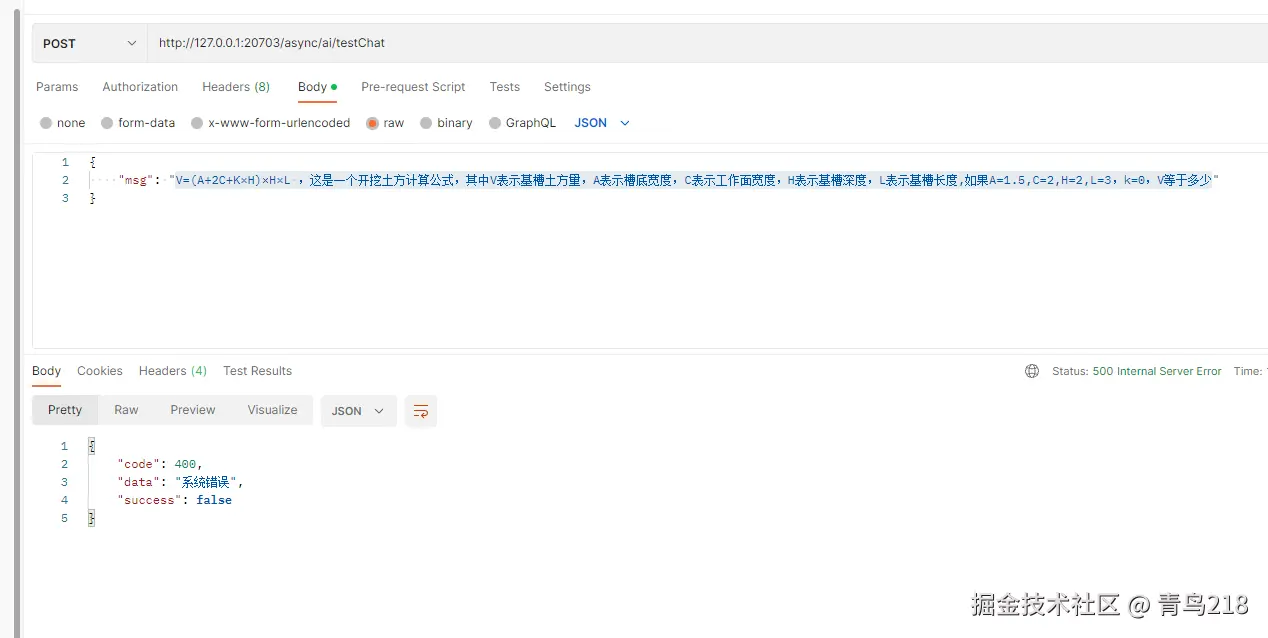Select the binary body type
Image resolution: width=1268 pixels, height=638 pixels.
click(x=446, y=123)
